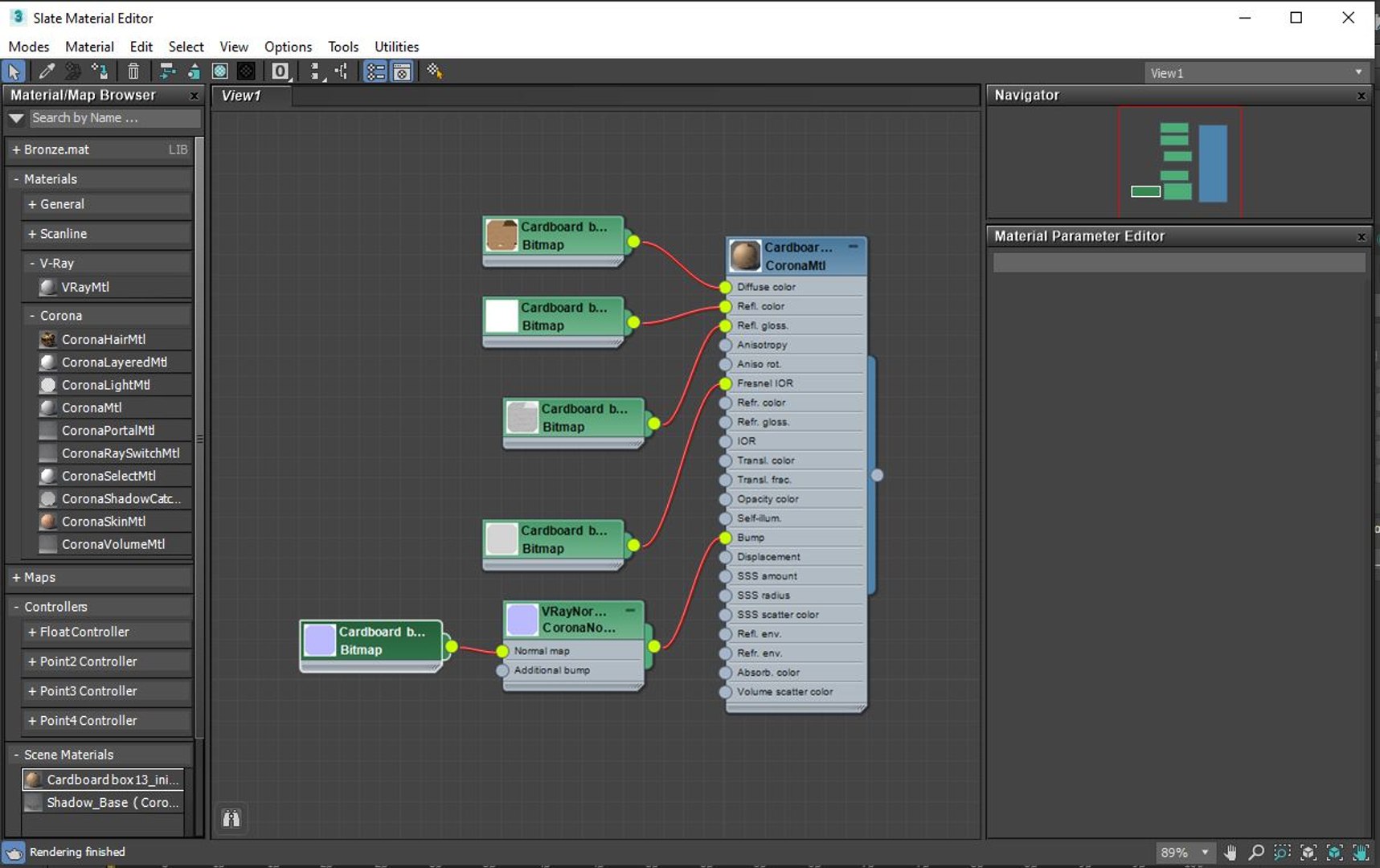Viewport: 1380px width, 868px height.
Task: Open the browser options triangle menu
Action: click(16, 118)
